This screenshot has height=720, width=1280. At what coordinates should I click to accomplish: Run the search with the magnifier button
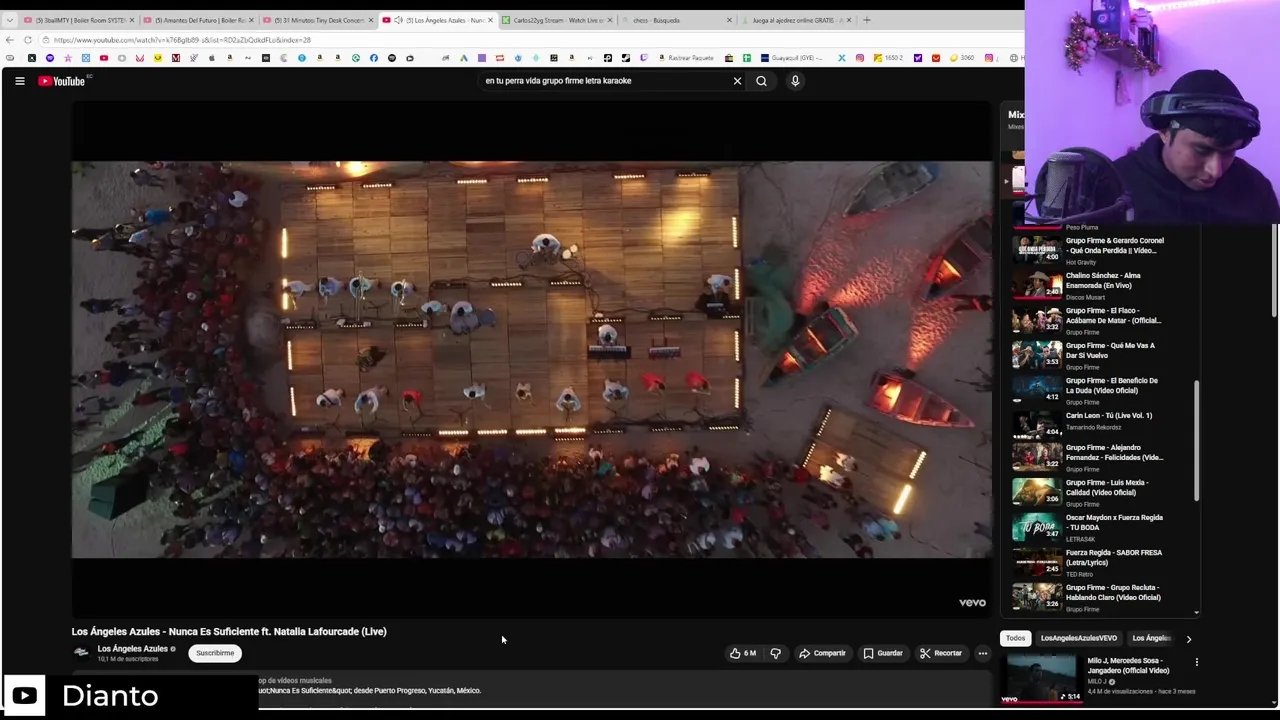761,81
